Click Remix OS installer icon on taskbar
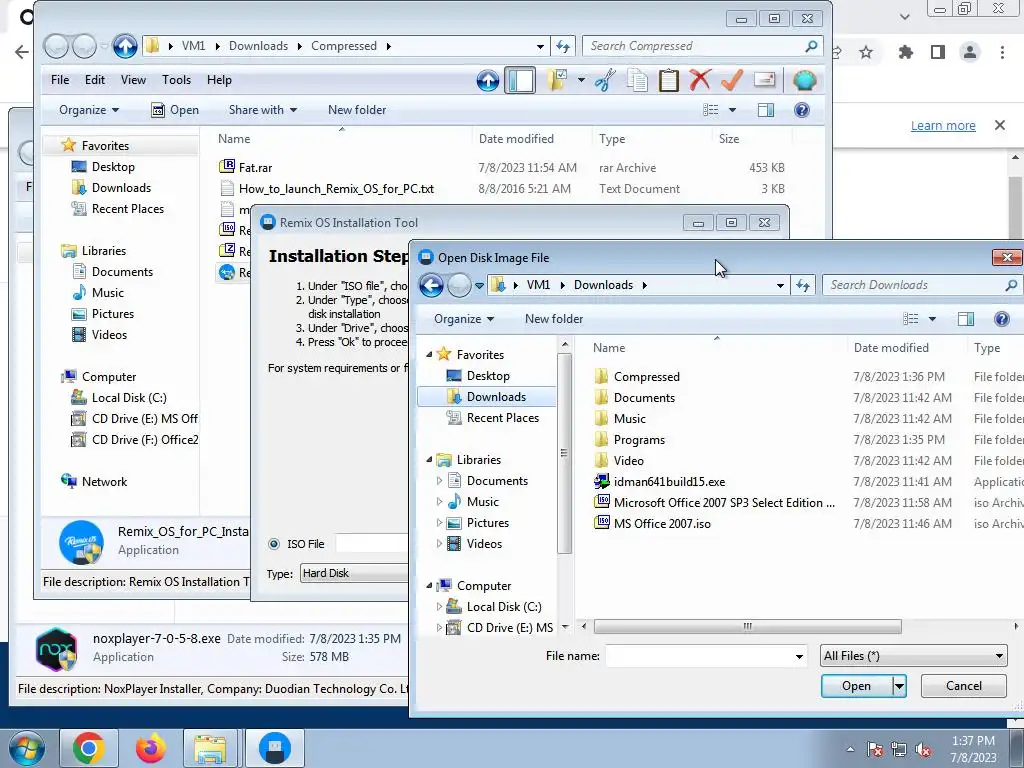 275,748
